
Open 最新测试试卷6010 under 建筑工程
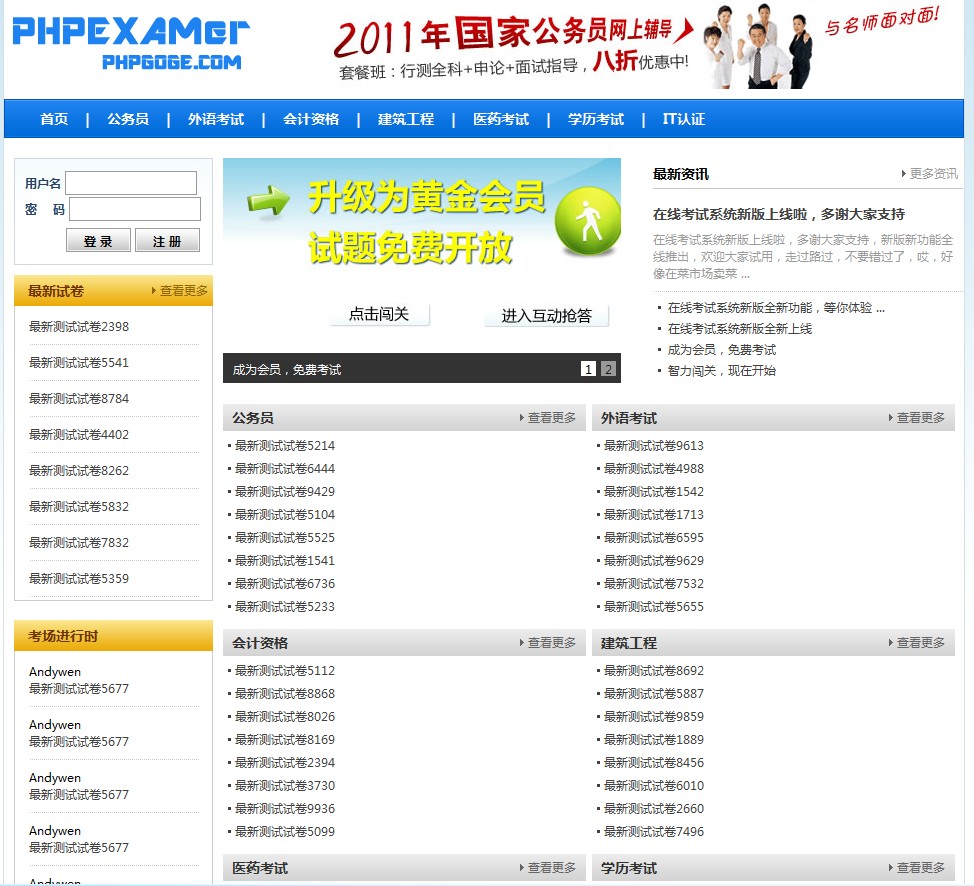tap(653, 785)
